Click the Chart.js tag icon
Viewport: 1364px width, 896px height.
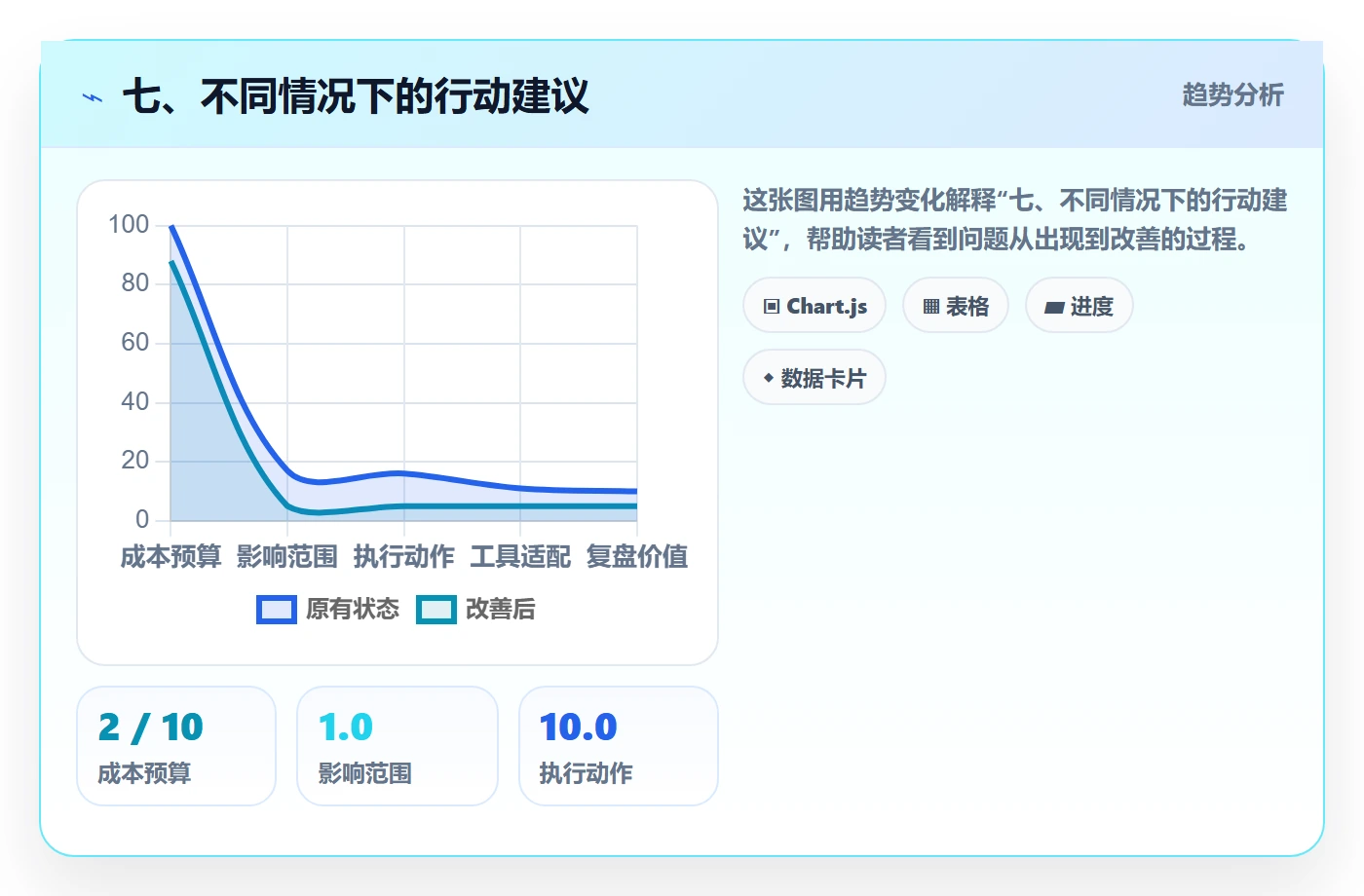pos(772,307)
